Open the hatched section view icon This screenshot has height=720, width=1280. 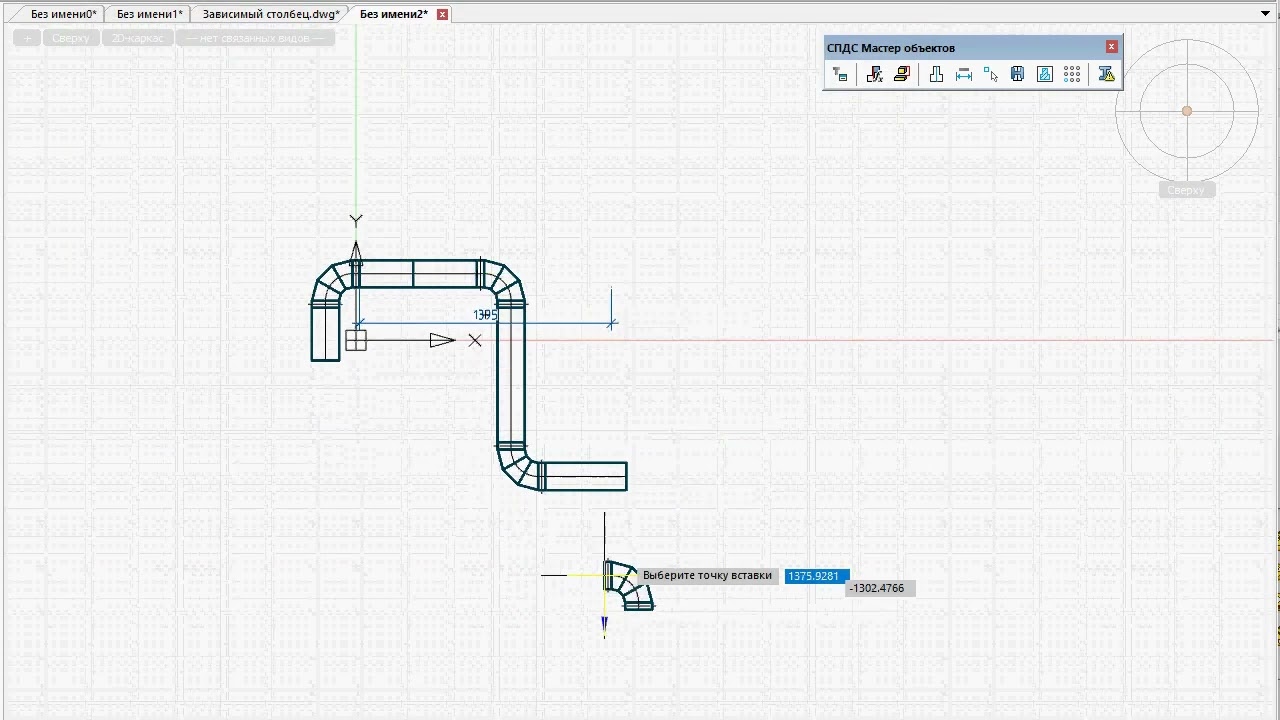point(1045,75)
